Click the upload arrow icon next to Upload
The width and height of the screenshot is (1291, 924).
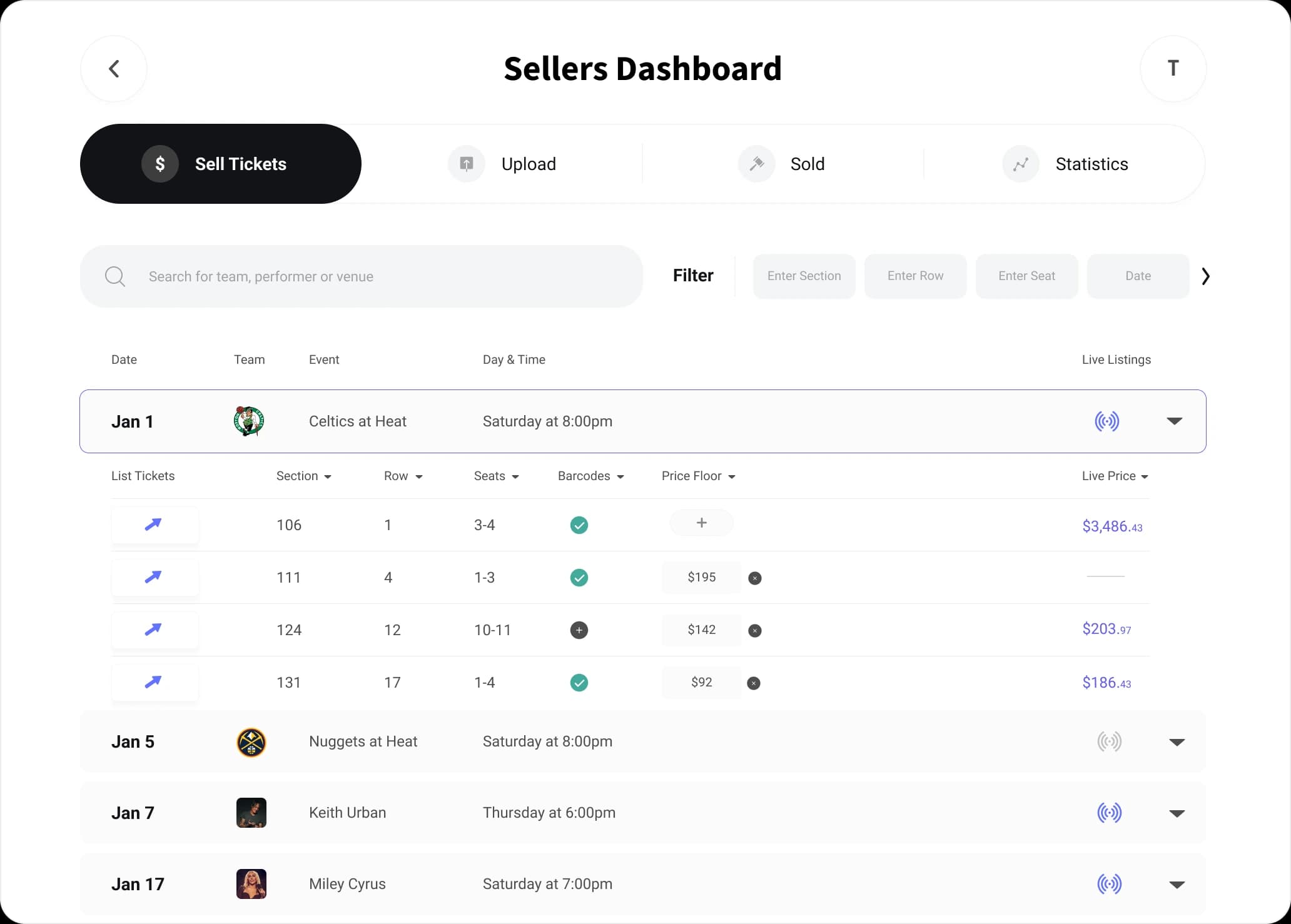[x=465, y=164]
